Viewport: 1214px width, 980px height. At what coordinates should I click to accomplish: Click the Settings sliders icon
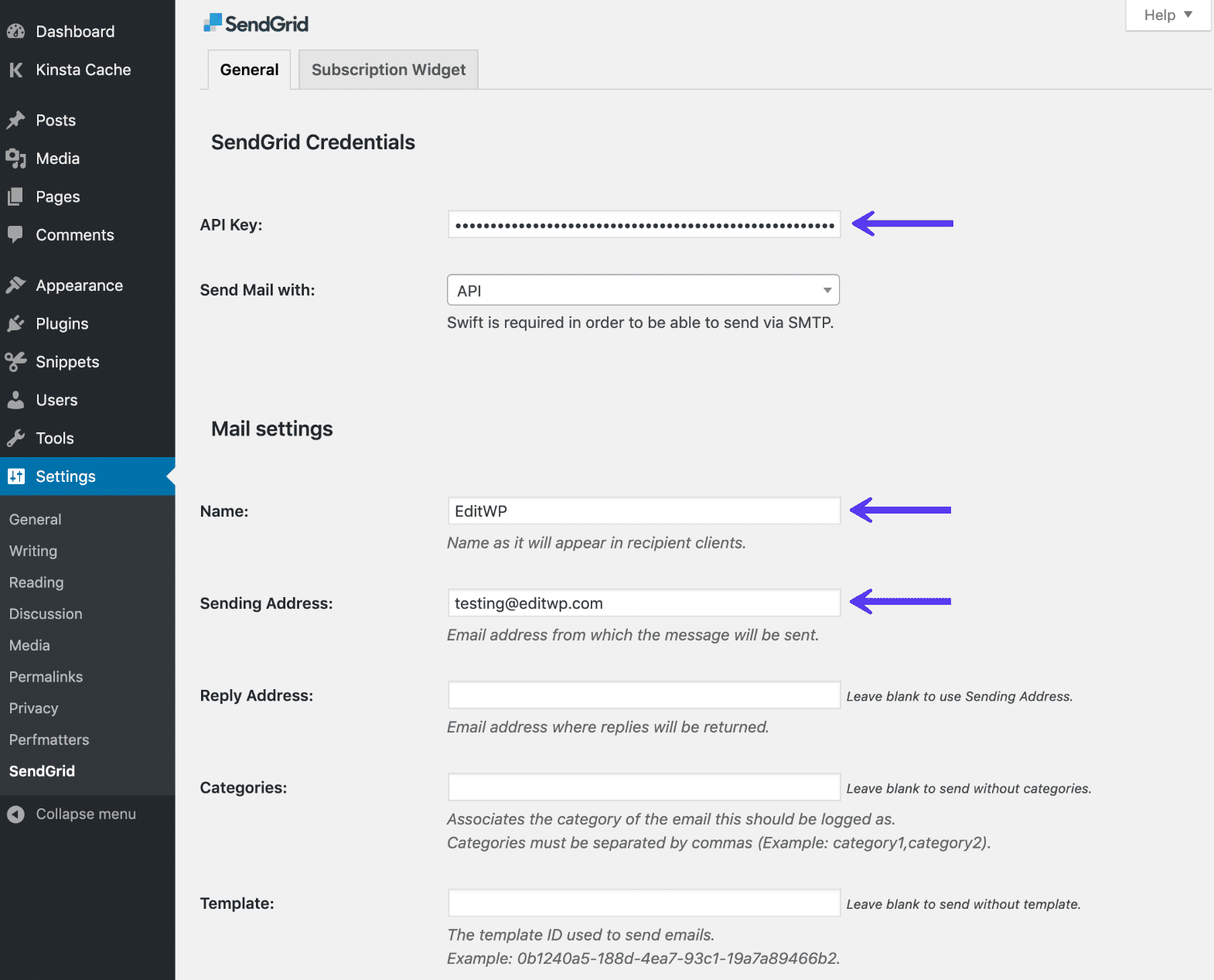pos(16,476)
